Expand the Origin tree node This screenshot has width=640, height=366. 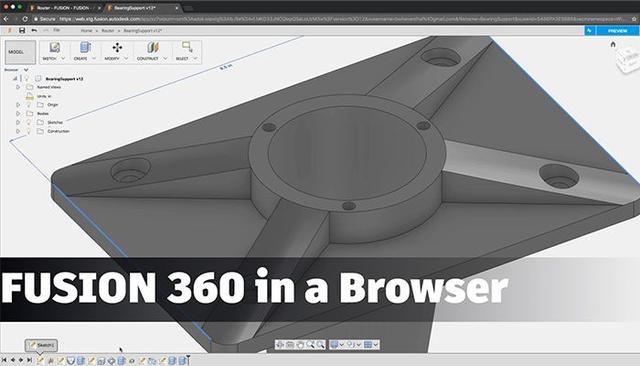point(18,105)
